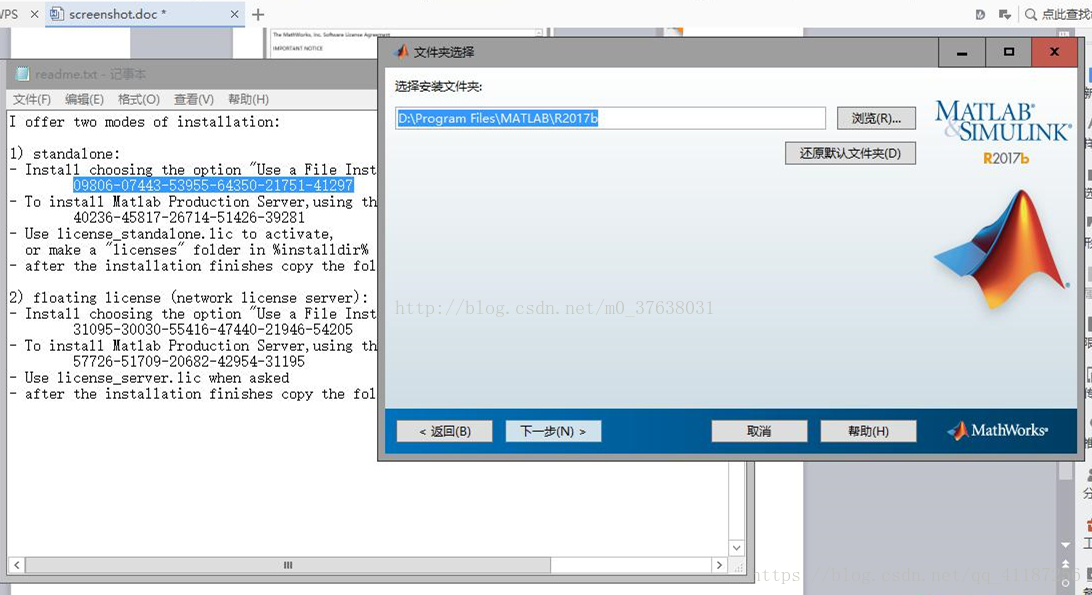Close the screenshot.doc tab

[234, 14]
